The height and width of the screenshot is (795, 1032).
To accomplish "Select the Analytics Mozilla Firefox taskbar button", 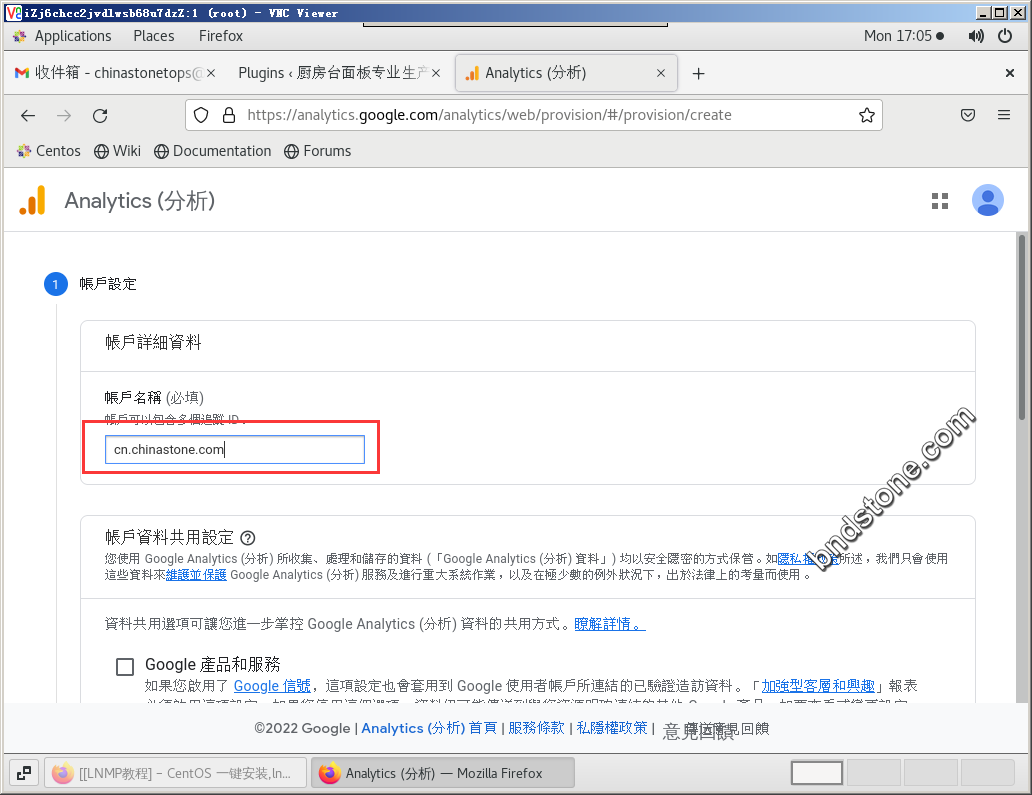I will coord(442,773).
